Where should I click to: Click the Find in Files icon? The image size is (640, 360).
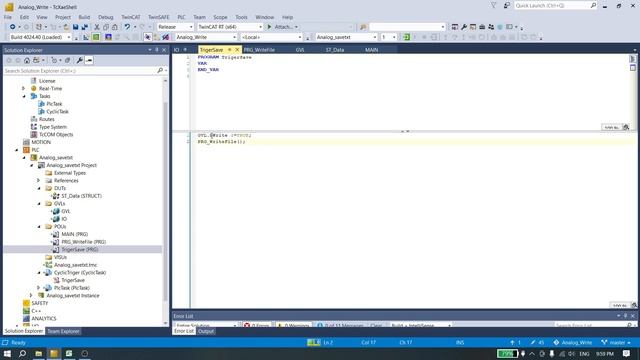tap(363, 27)
